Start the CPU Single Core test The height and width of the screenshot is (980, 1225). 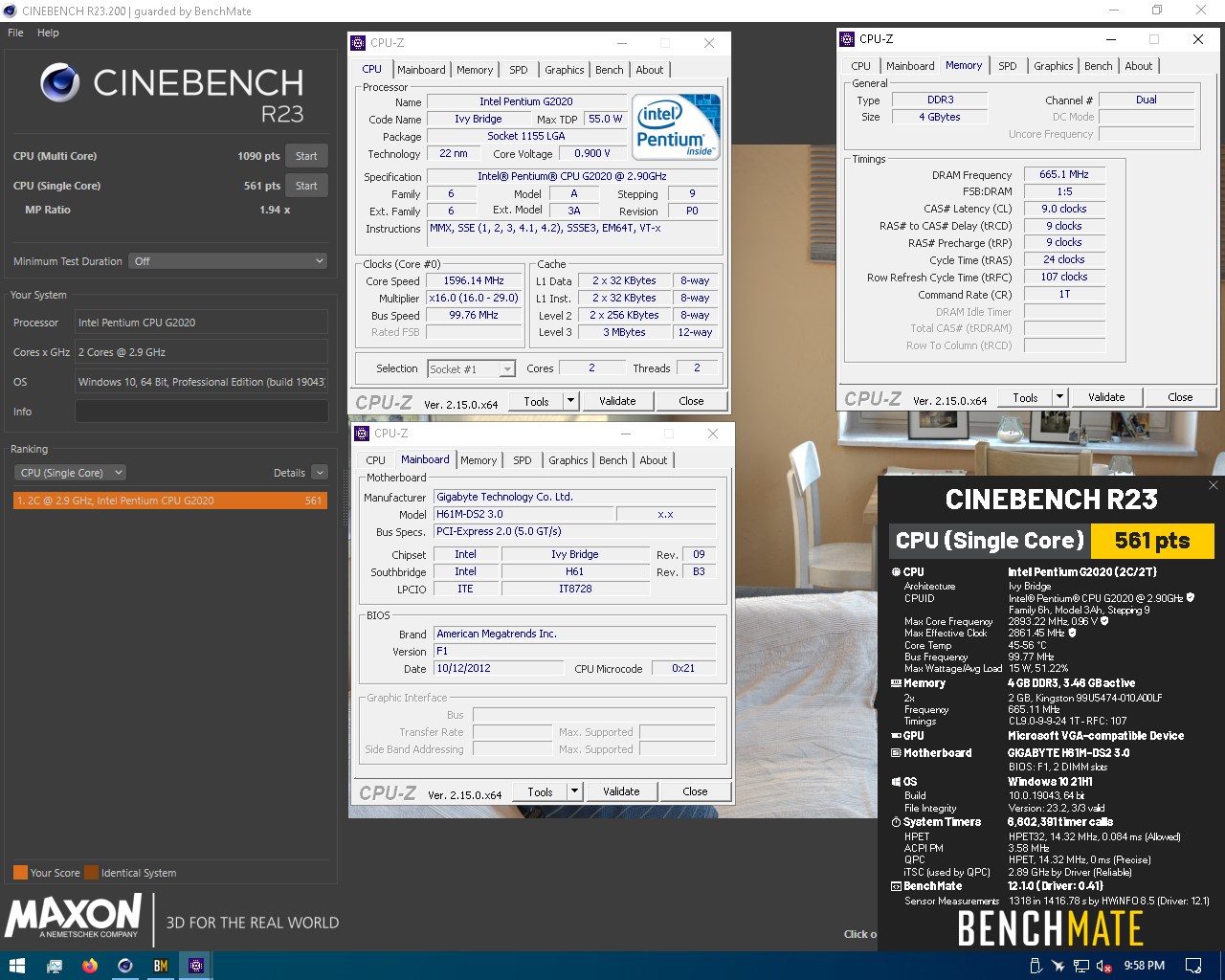[x=306, y=186]
